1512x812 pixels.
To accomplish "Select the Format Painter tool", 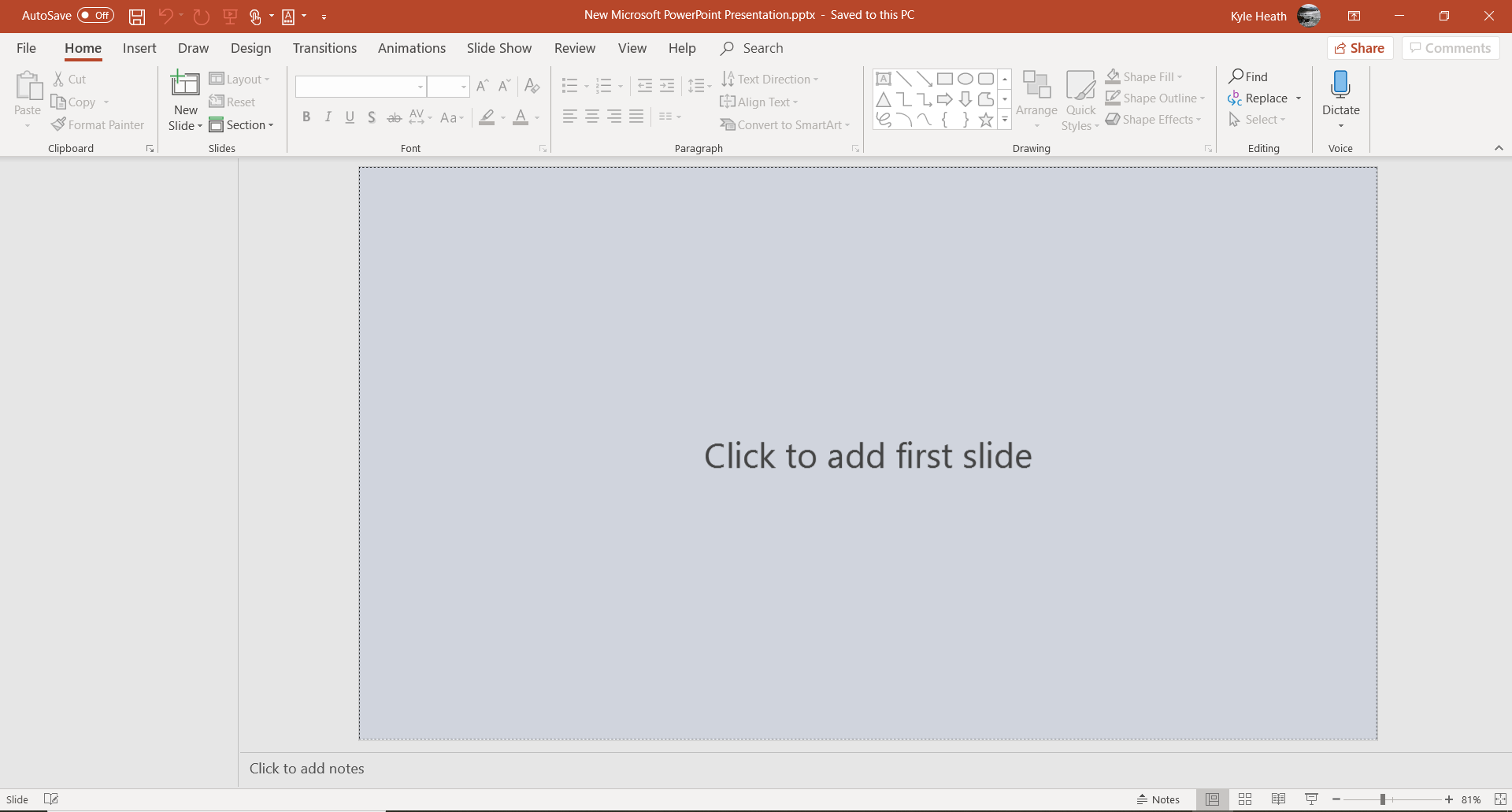I will click(x=98, y=124).
